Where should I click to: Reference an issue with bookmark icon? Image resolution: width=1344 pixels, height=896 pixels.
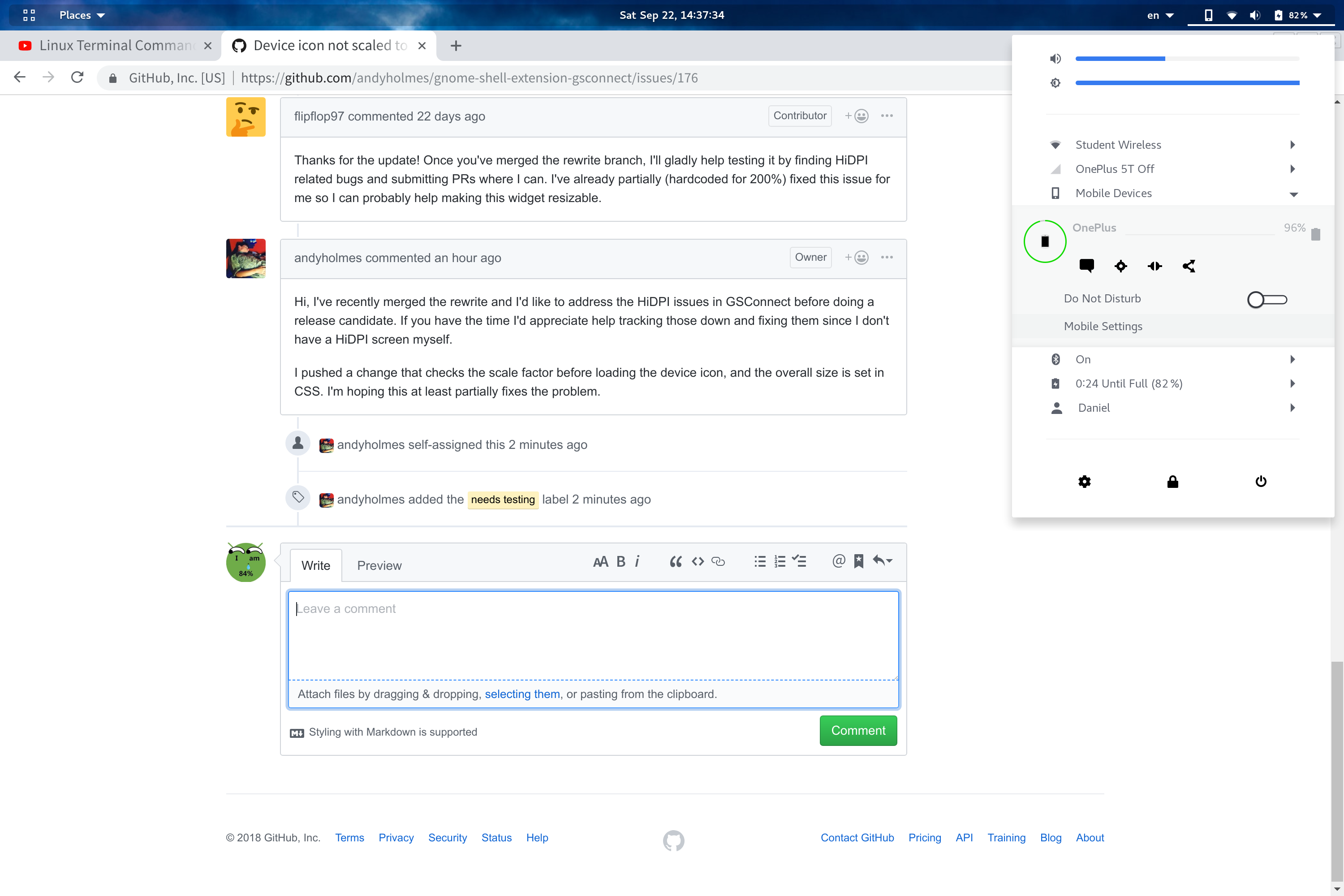pyautogui.click(x=859, y=562)
